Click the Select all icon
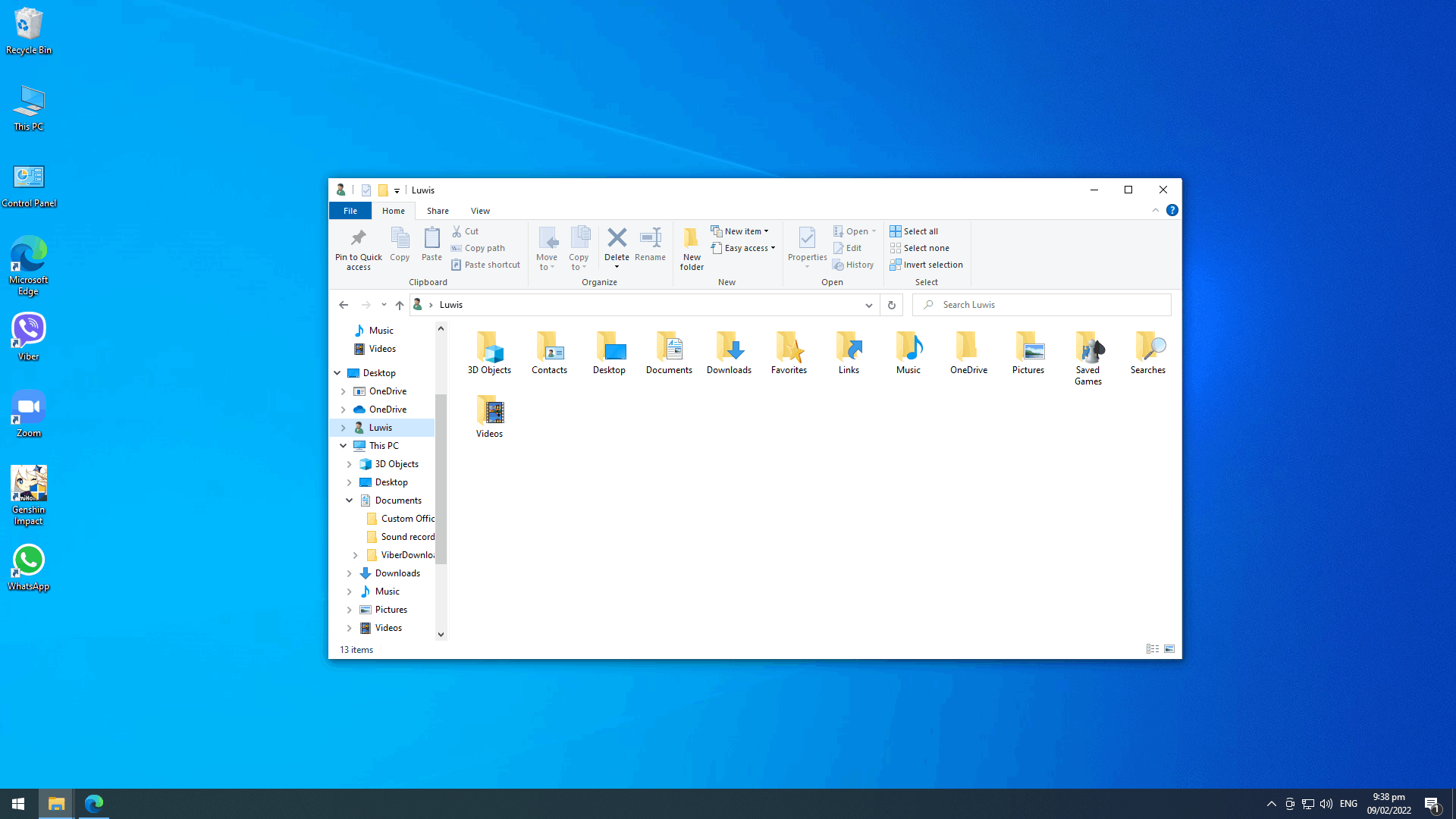This screenshot has width=1456, height=819. point(896,231)
